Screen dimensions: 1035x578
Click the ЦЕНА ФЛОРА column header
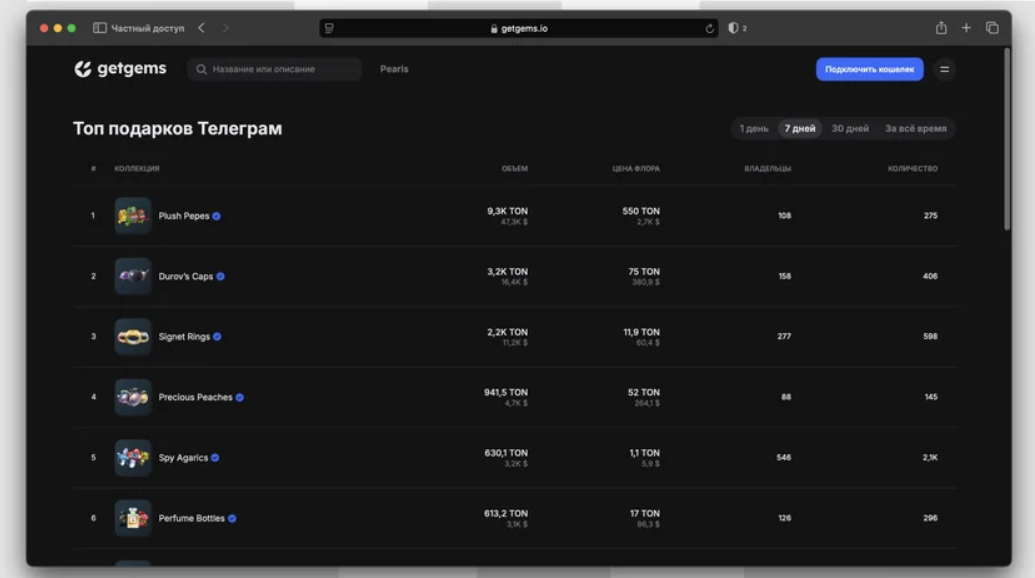coord(636,168)
